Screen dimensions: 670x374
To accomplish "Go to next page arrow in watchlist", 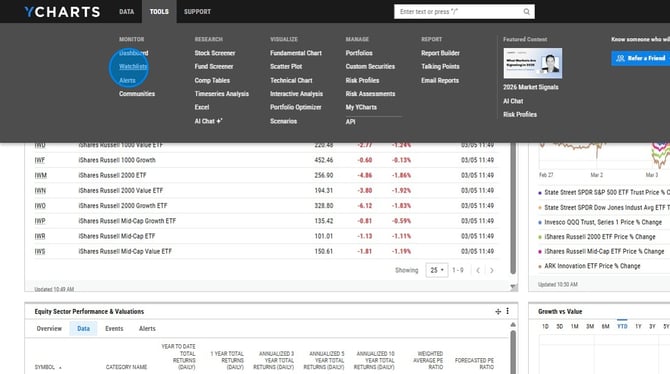I will 492,270.
